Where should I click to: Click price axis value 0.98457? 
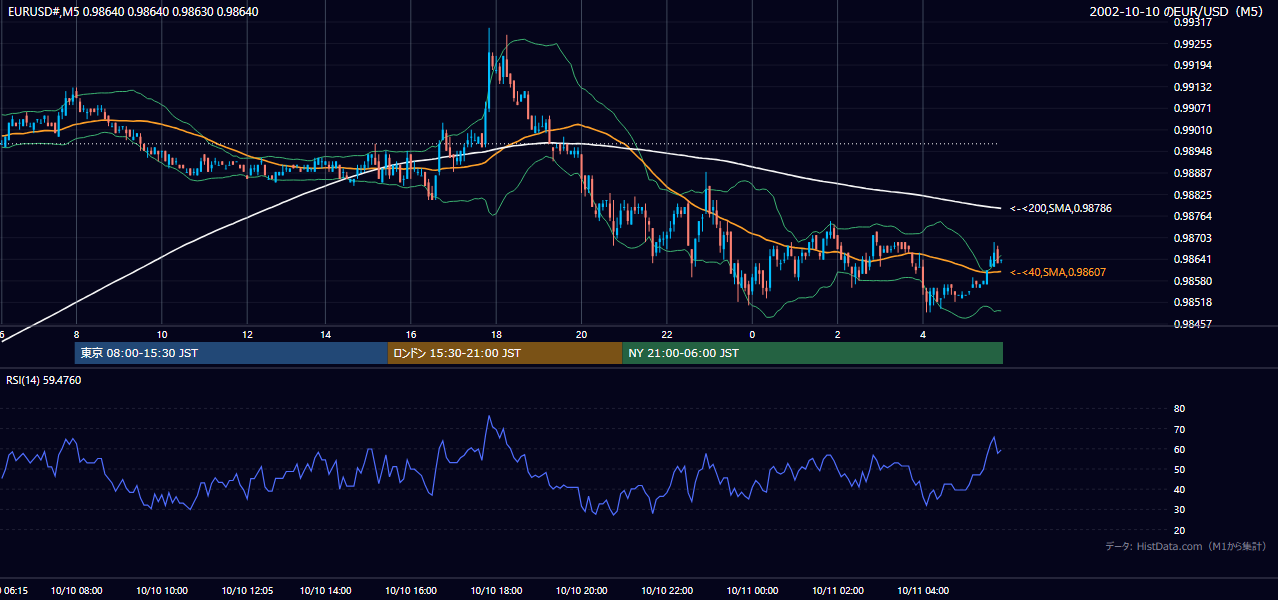pos(1191,324)
